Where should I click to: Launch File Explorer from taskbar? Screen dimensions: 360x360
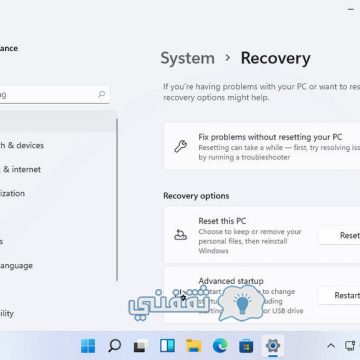pos(194,346)
